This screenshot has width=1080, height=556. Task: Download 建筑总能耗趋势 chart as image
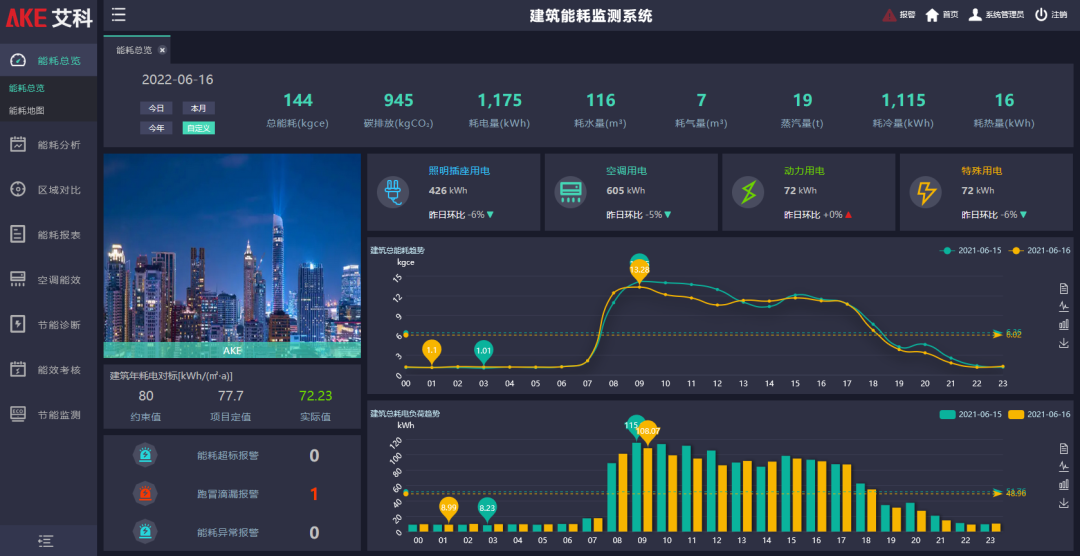click(x=1063, y=343)
